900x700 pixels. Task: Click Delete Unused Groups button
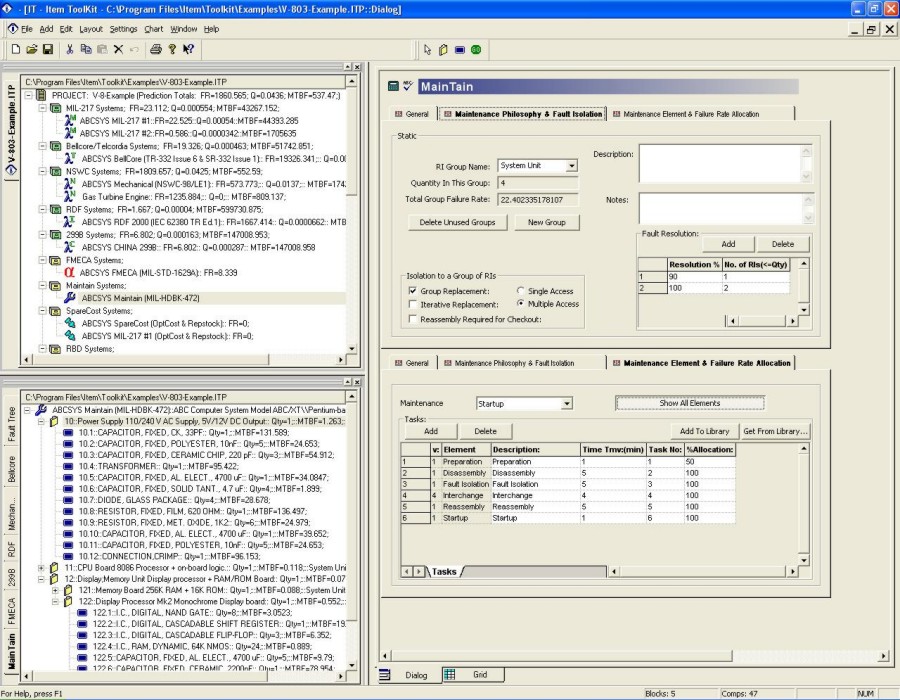tap(457, 222)
